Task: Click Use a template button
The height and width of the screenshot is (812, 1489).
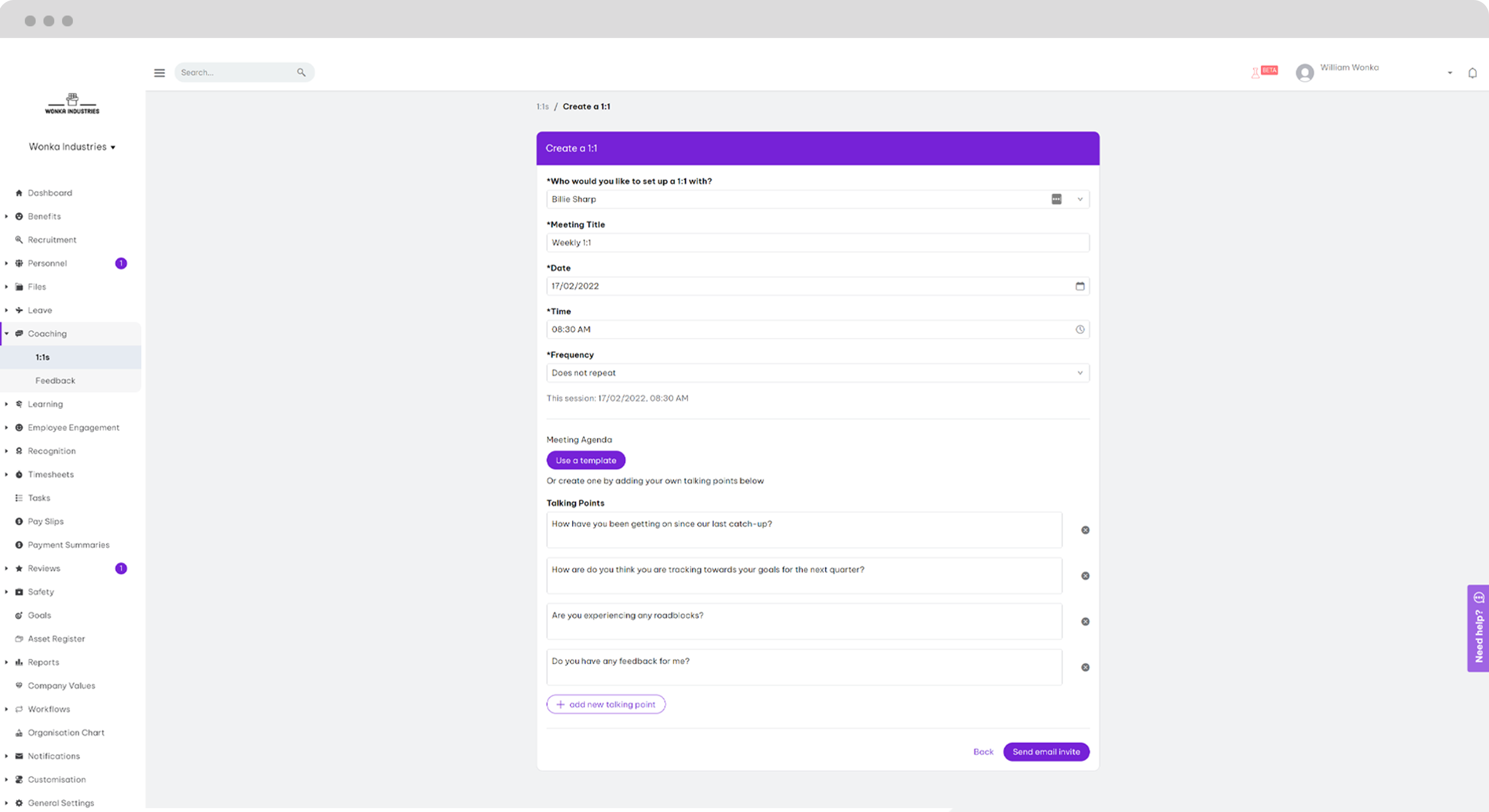Action: (586, 460)
